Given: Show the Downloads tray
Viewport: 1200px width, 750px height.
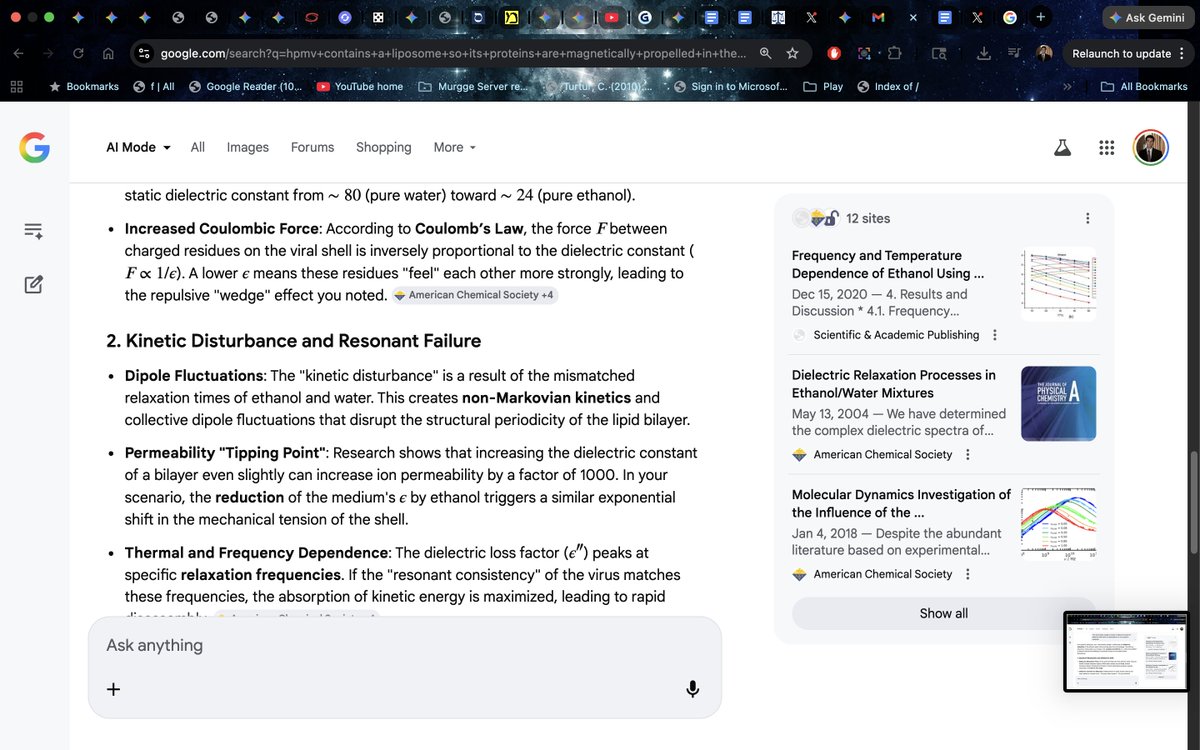Looking at the screenshot, I should [x=984, y=53].
